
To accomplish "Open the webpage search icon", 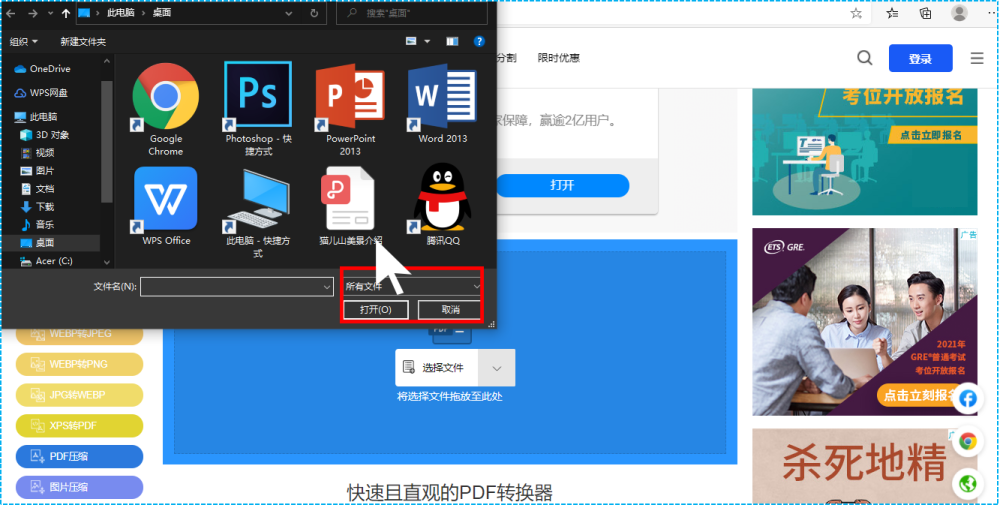I will (864, 58).
